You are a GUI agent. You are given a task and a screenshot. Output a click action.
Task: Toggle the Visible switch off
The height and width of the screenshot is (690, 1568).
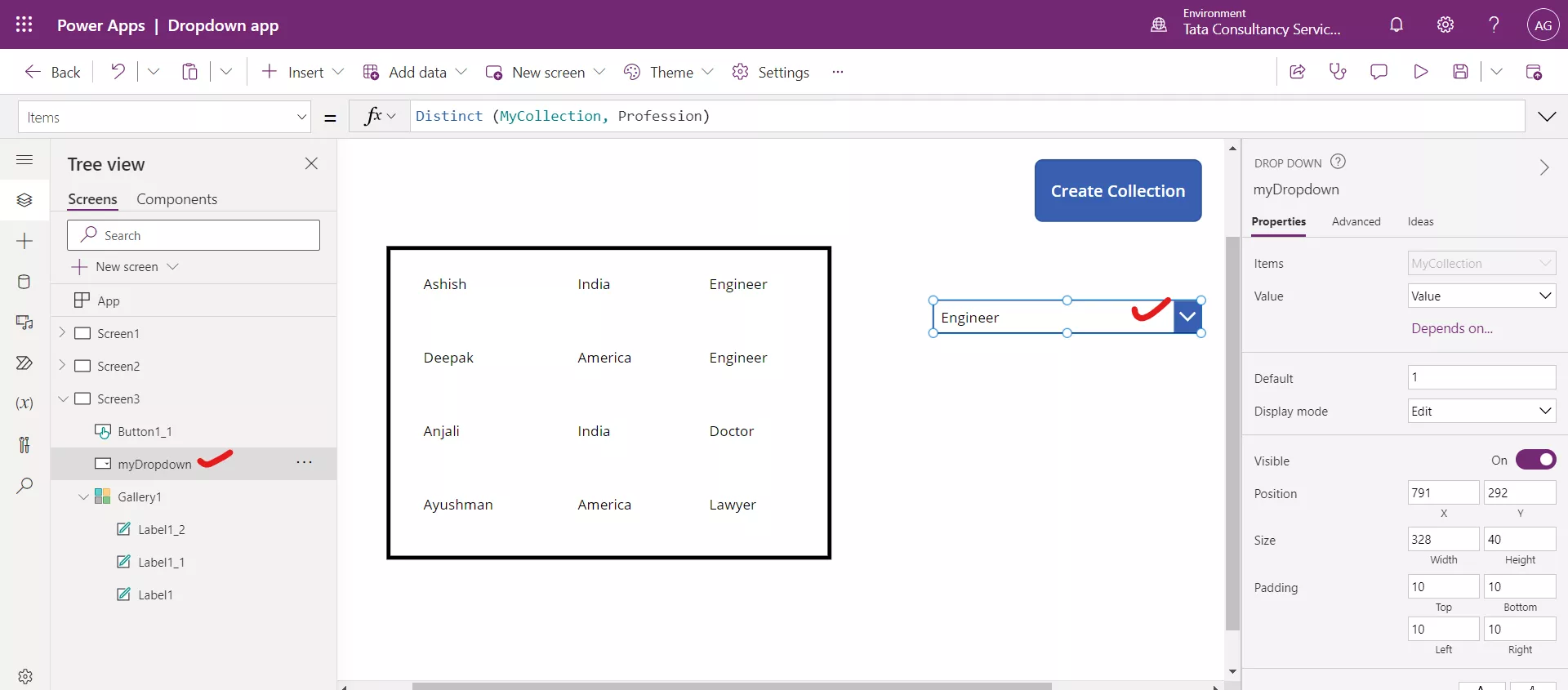pos(1536,460)
